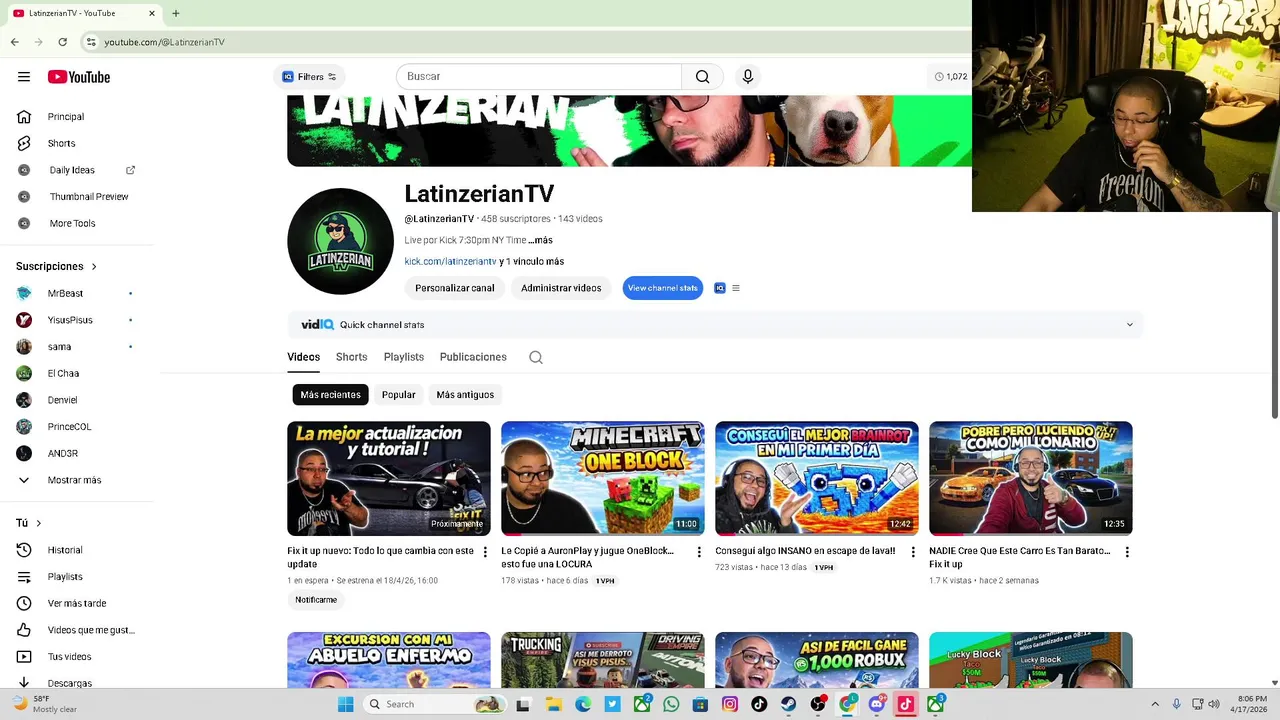Viewport: 1280px width, 720px height.
Task: Switch to Publicaciones tab
Action: 473,357
